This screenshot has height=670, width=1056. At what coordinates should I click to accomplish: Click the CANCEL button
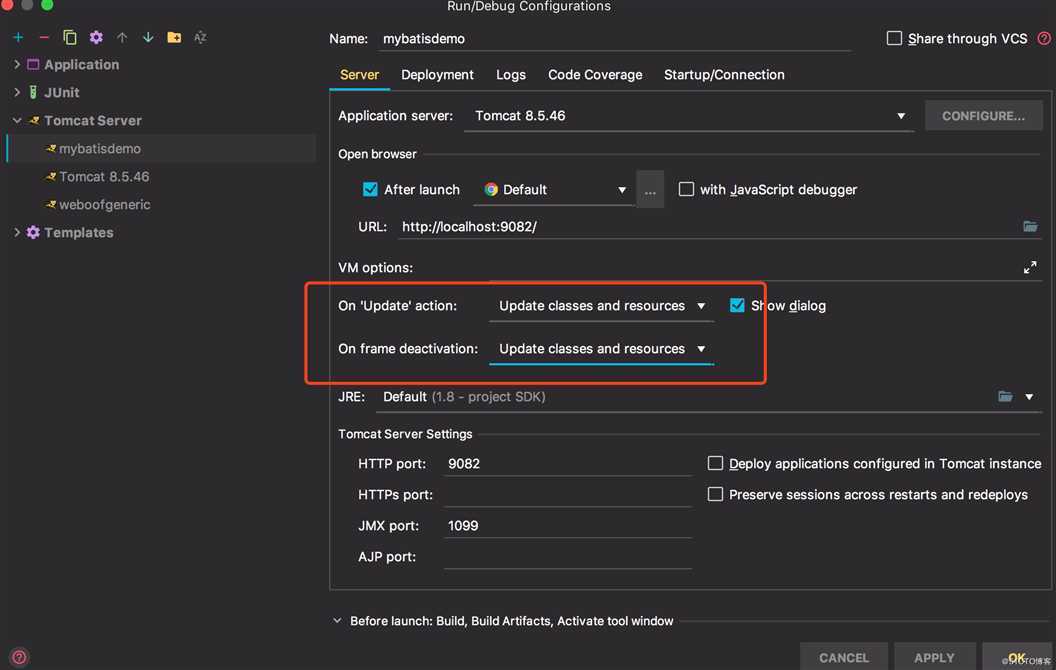[843, 657]
